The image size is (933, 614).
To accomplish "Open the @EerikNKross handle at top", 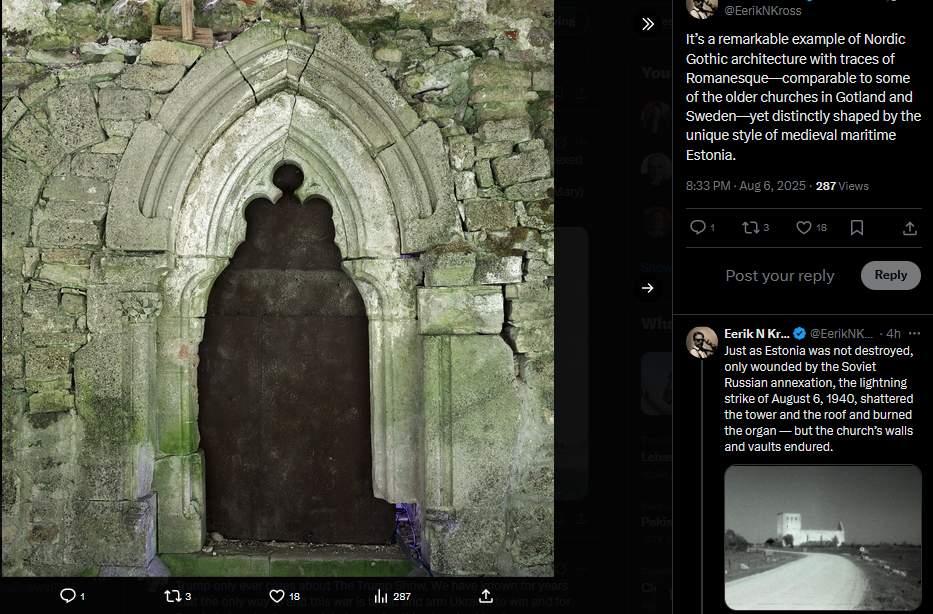I will coord(762,10).
